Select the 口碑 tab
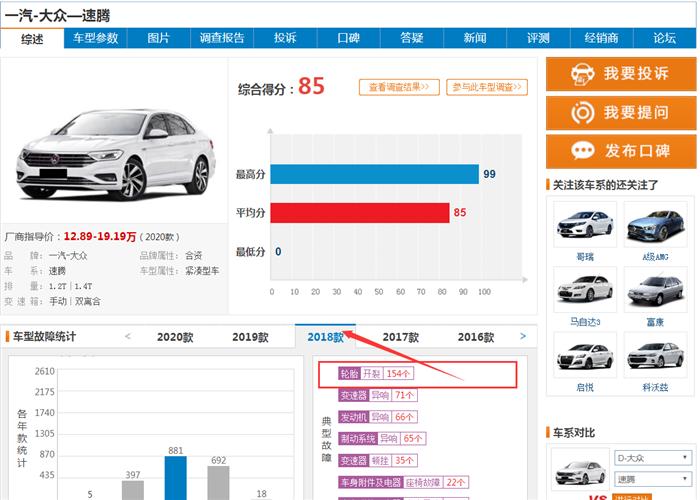Screen dimensions: 700x500 [348, 38]
